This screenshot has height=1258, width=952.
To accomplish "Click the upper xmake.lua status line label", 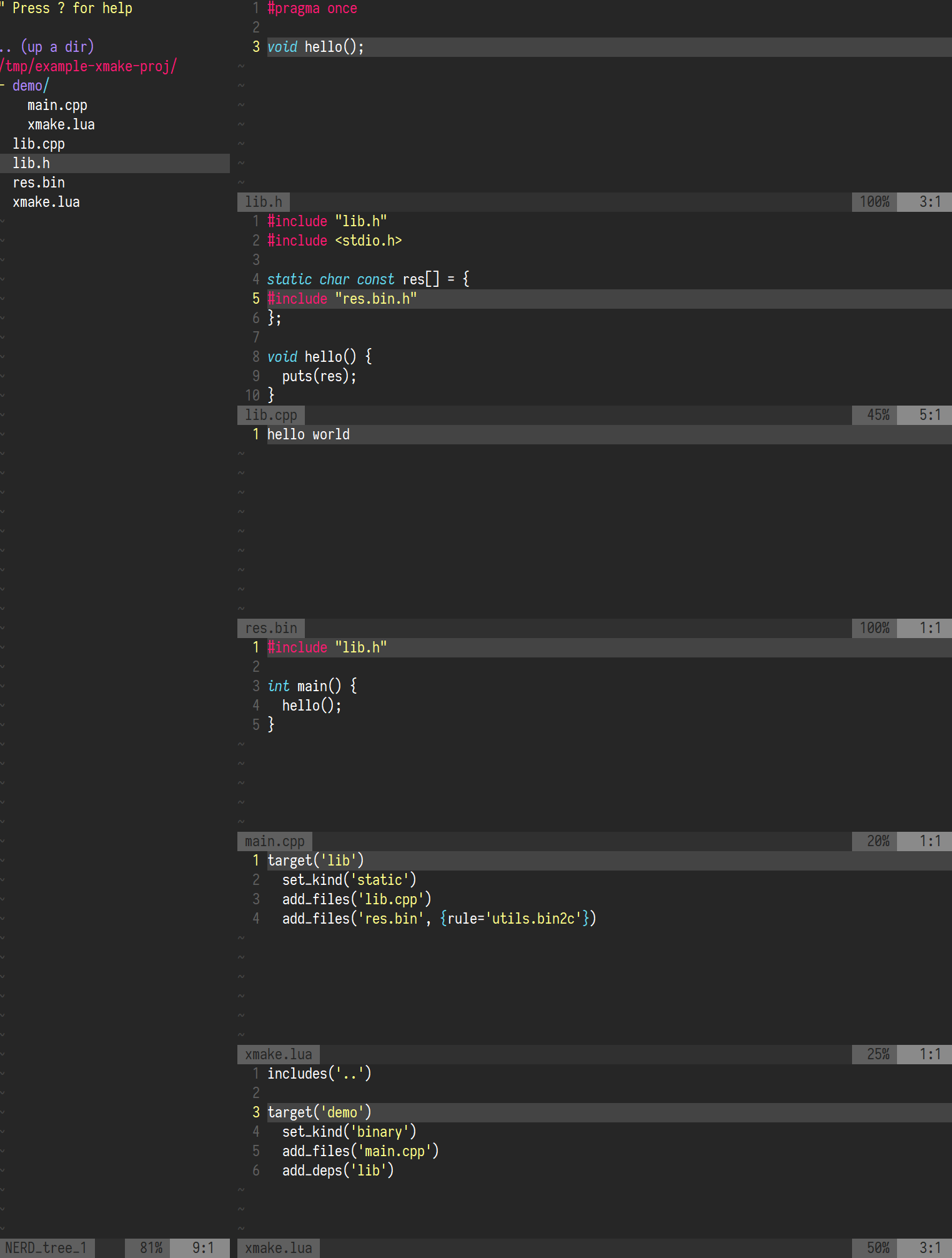I will [279, 1054].
